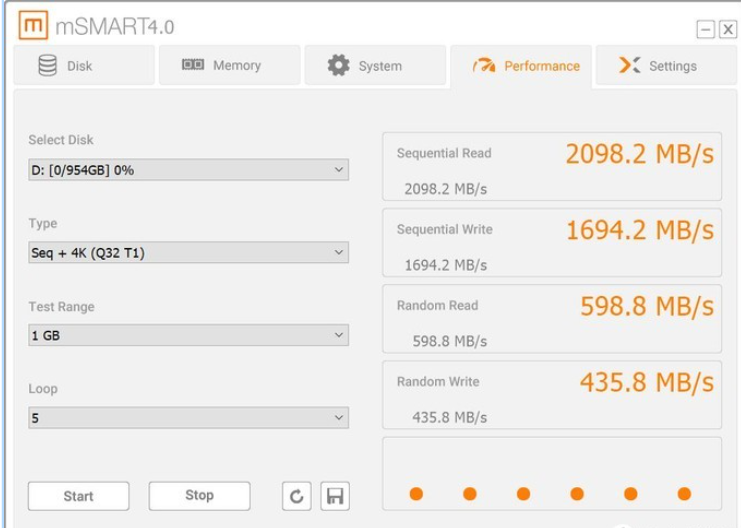Click the last orange progress dot
741x528 pixels.
684,494
